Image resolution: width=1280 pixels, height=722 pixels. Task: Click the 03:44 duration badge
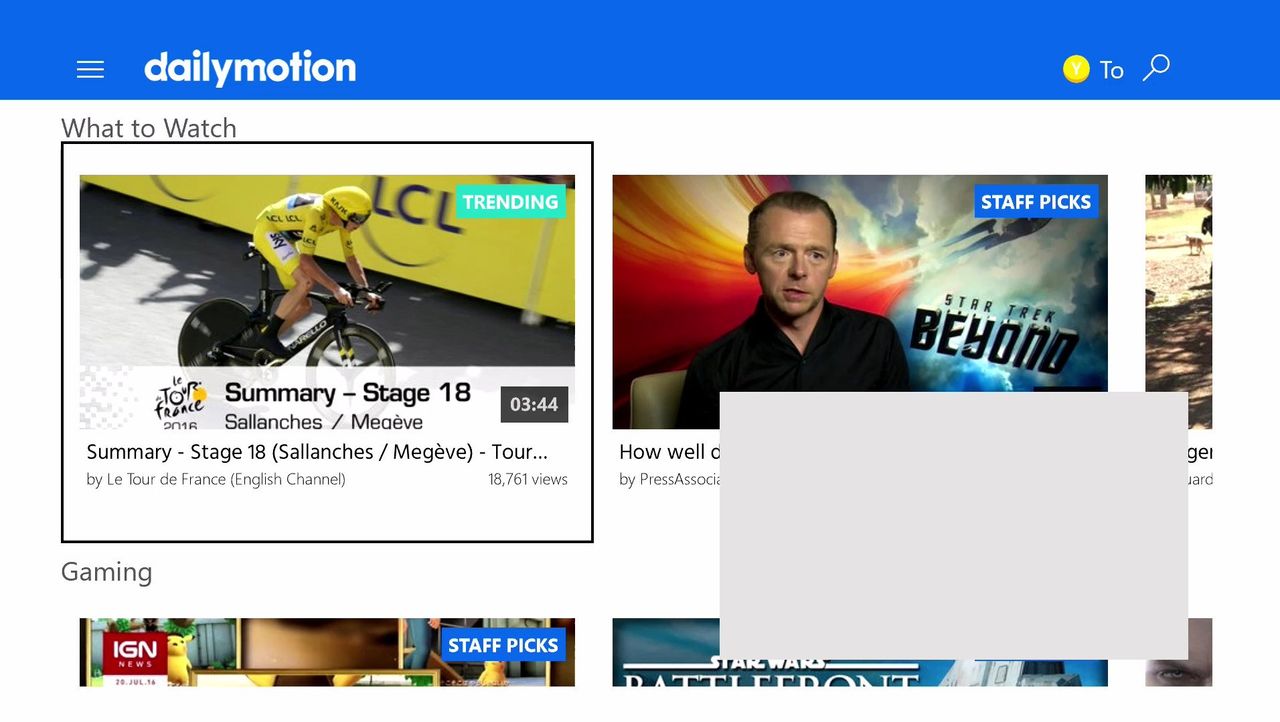tap(534, 405)
